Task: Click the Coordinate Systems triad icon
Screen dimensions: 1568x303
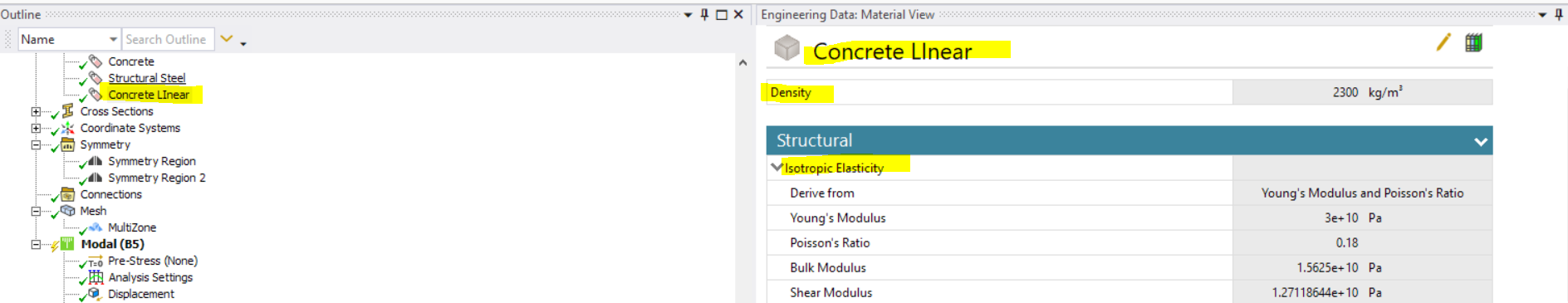Action: tap(68, 127)
